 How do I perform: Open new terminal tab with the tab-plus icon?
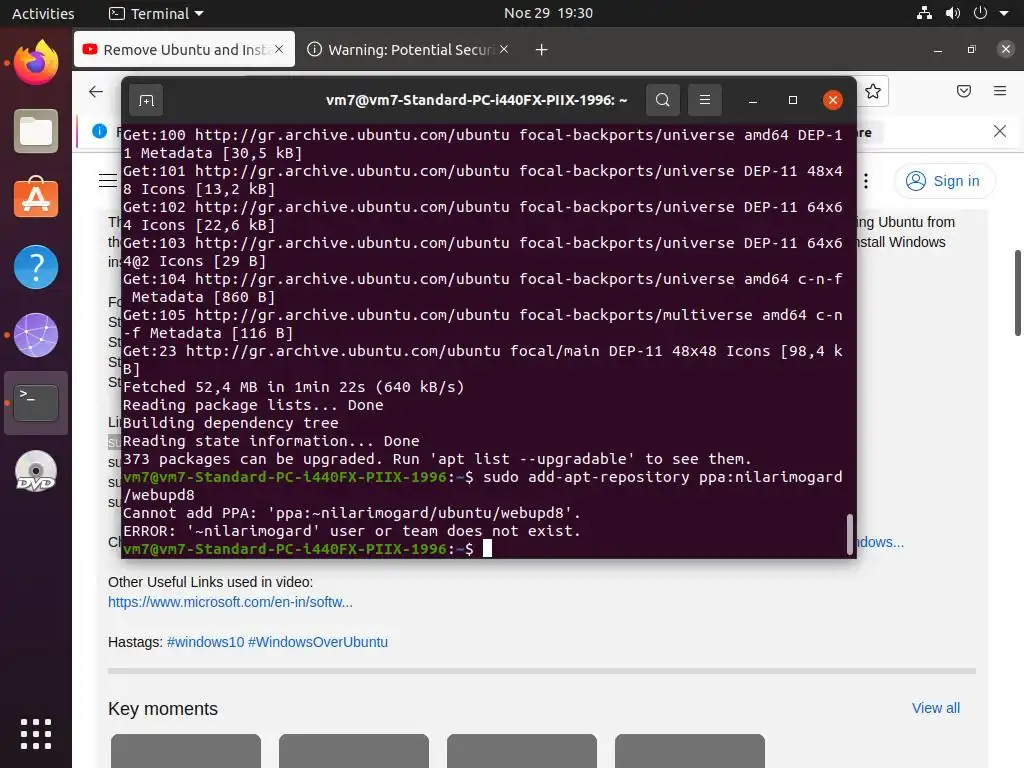[146, 100]
